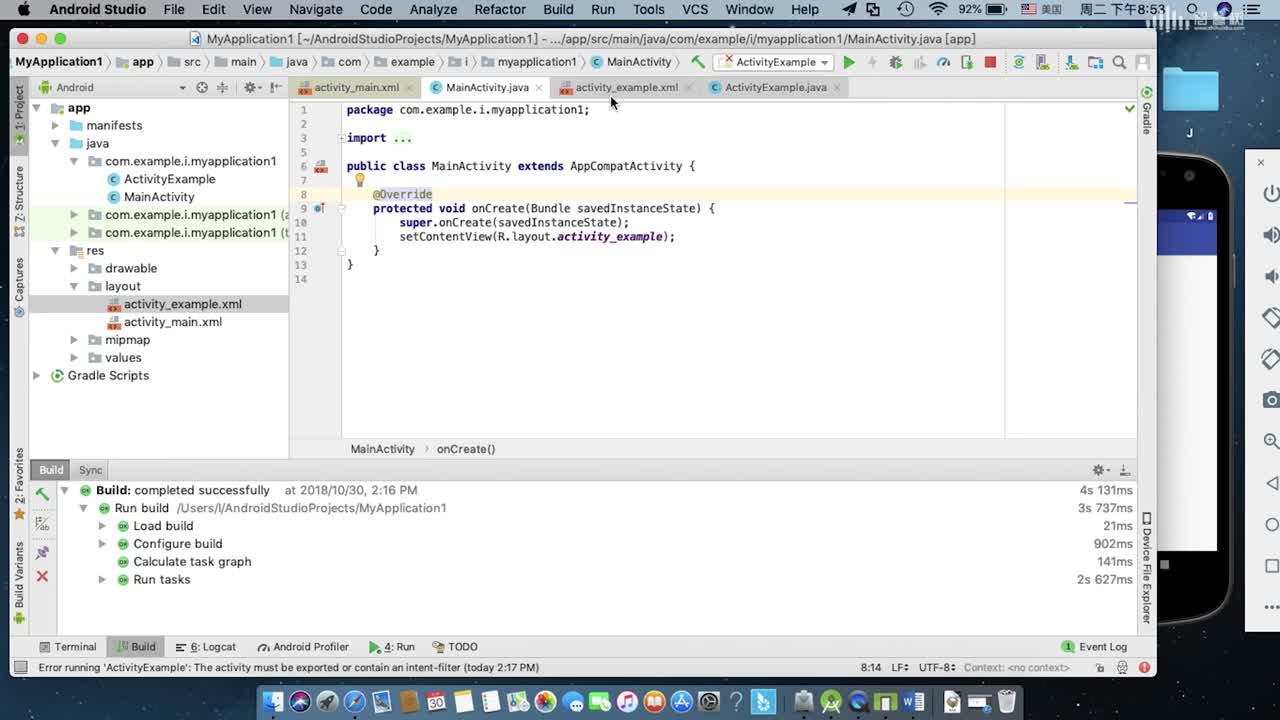Expand the values folder
The width and height of the screenshot is (1280, 720).
74,358
